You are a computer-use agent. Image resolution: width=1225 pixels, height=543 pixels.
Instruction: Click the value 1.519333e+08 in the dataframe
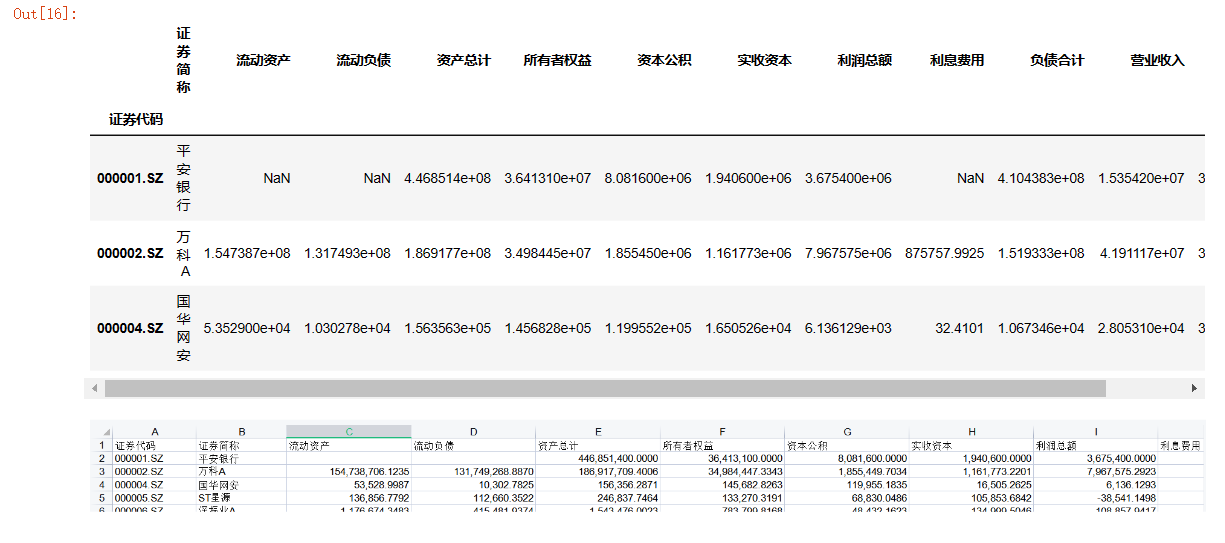[1041, 253]
